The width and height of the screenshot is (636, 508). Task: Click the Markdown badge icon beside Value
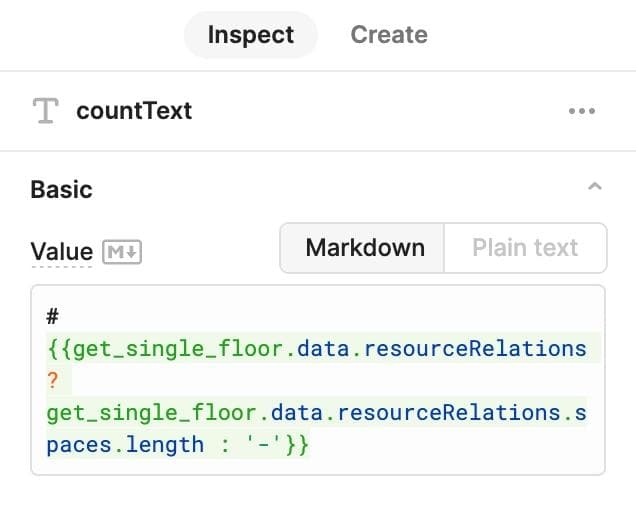pos(123,253)
